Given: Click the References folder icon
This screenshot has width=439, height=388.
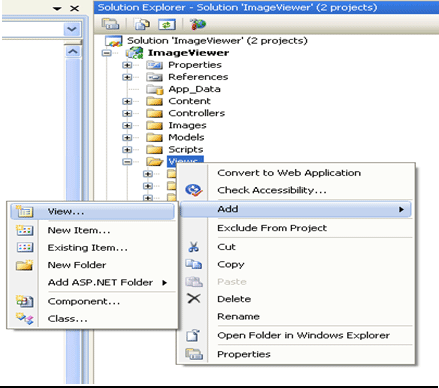Looking at the screenshot, I should [x=154, y=77].
